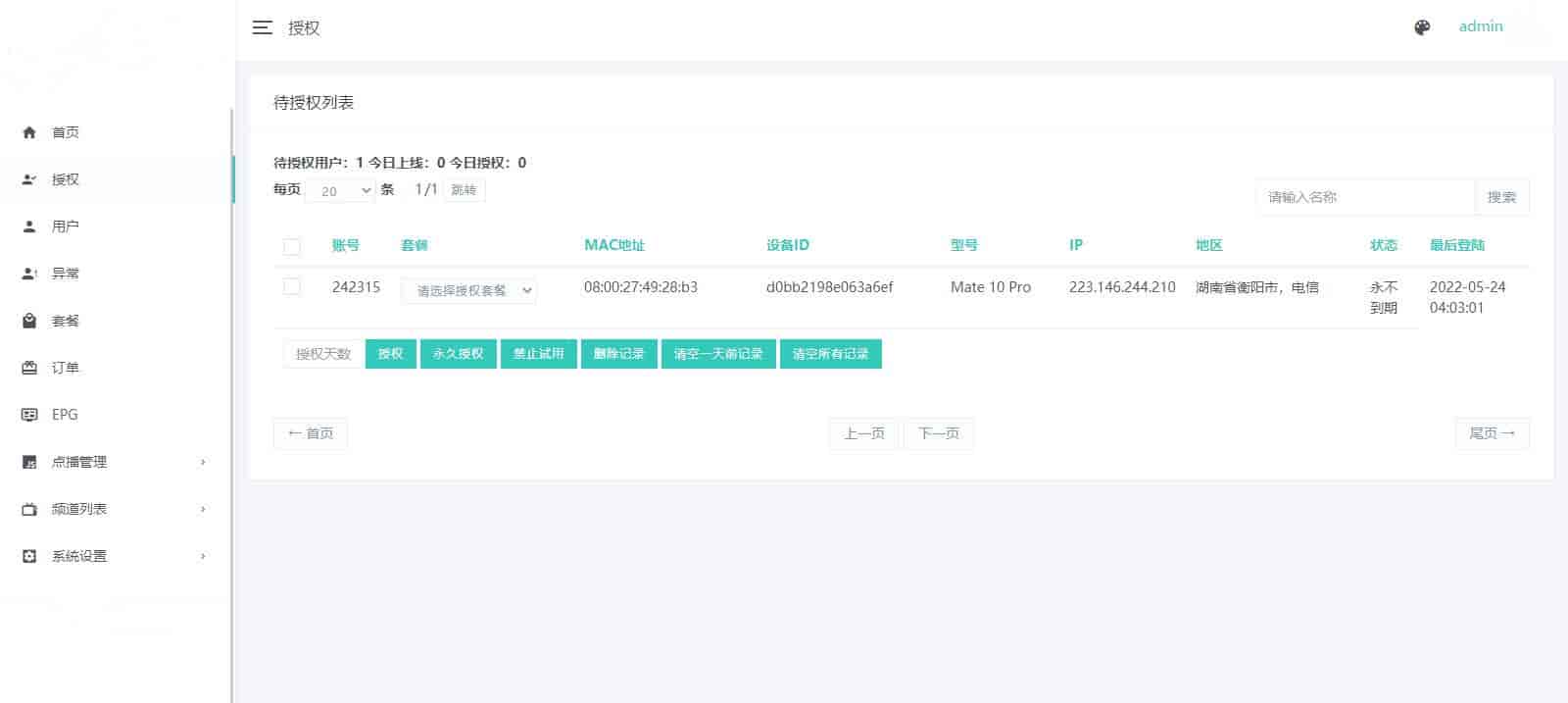Expand the 频道列表 chevron

(203, 509)
